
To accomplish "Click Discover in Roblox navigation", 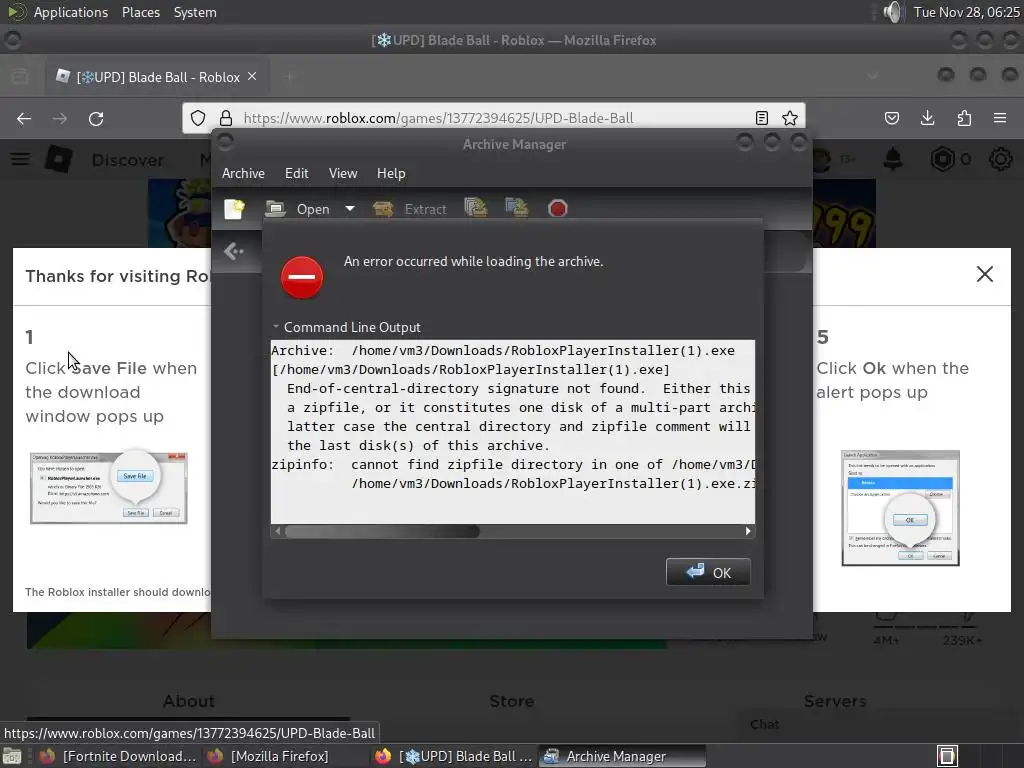I will [128, 160].
